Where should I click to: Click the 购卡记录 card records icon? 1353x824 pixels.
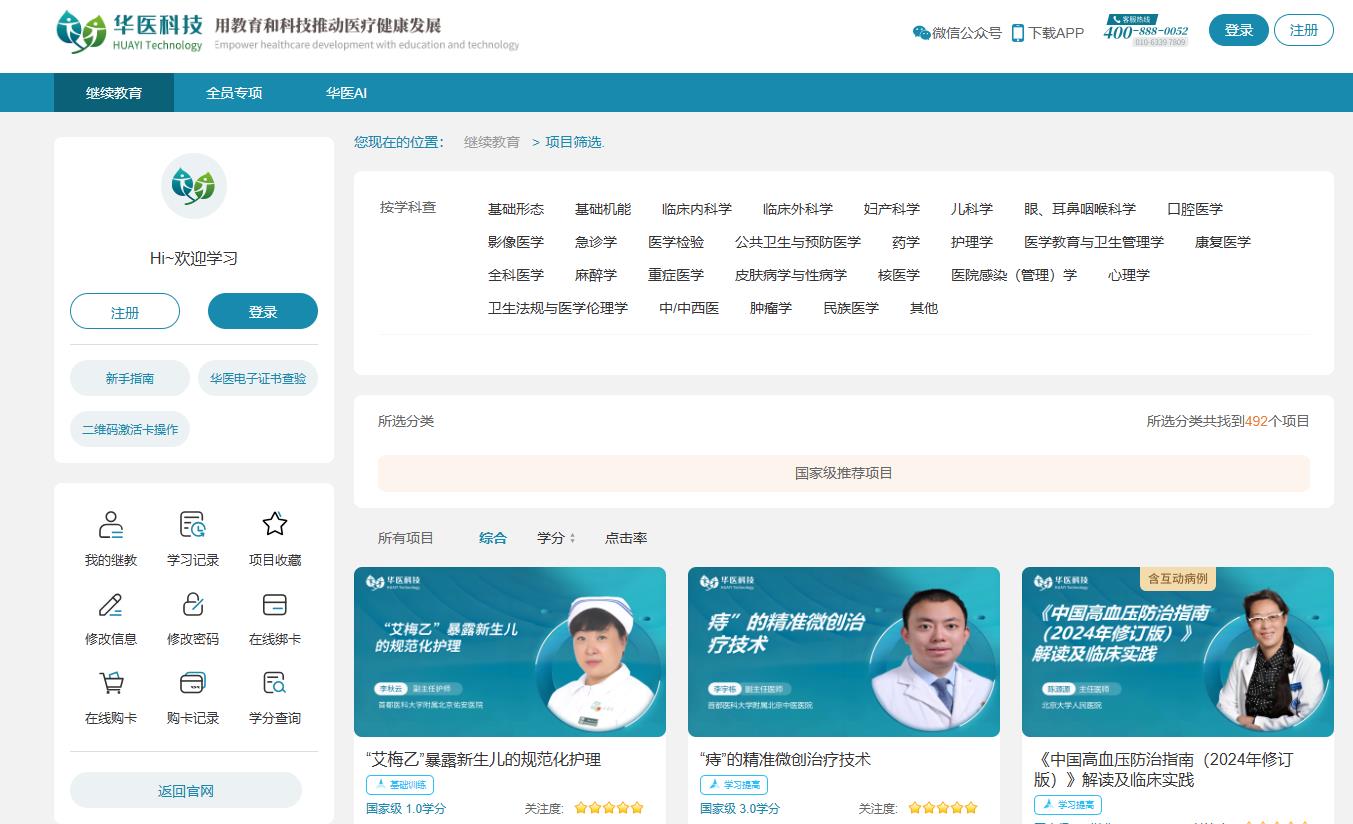(193, 683)
